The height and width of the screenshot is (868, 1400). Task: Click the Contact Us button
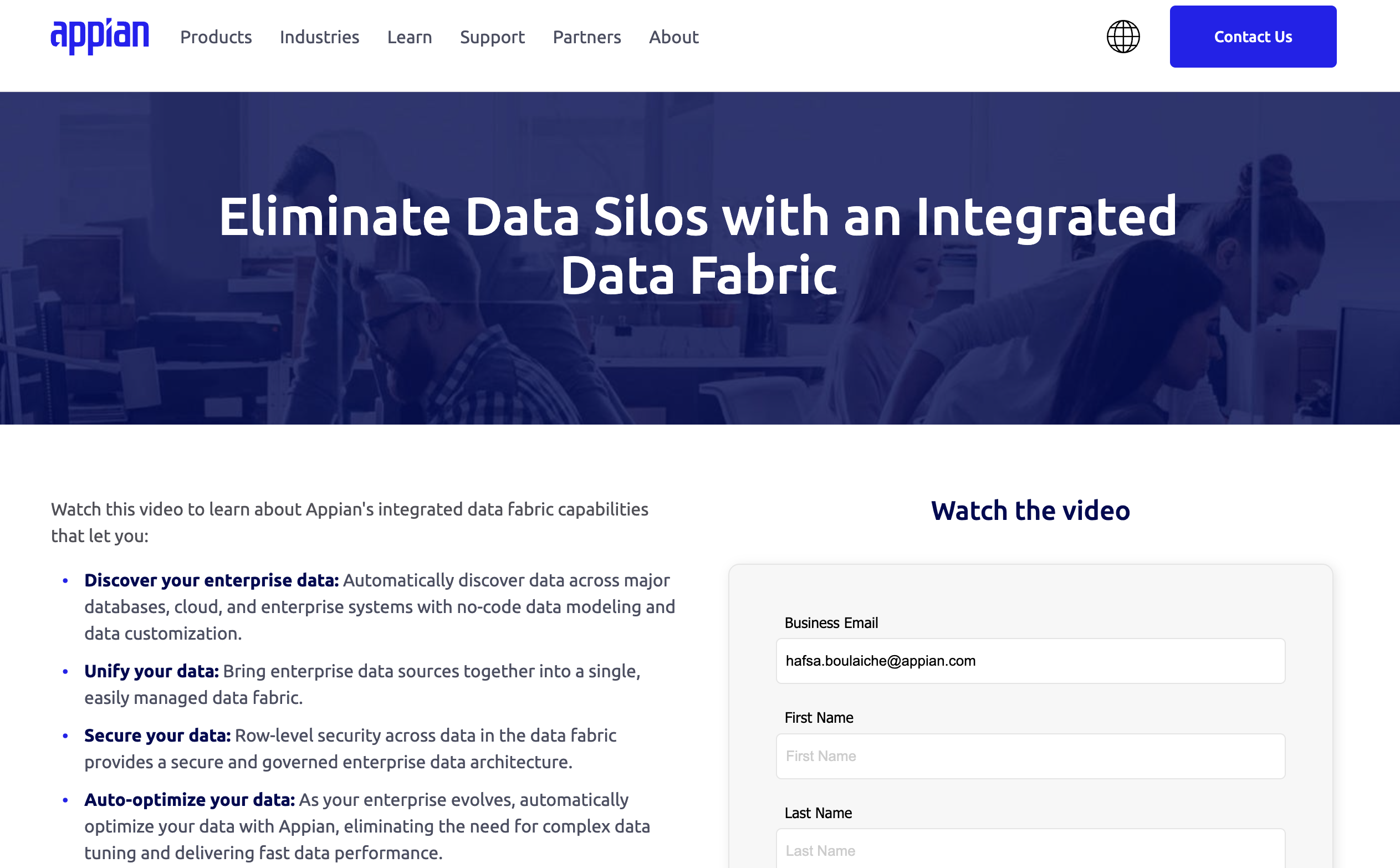point(1253,37)
